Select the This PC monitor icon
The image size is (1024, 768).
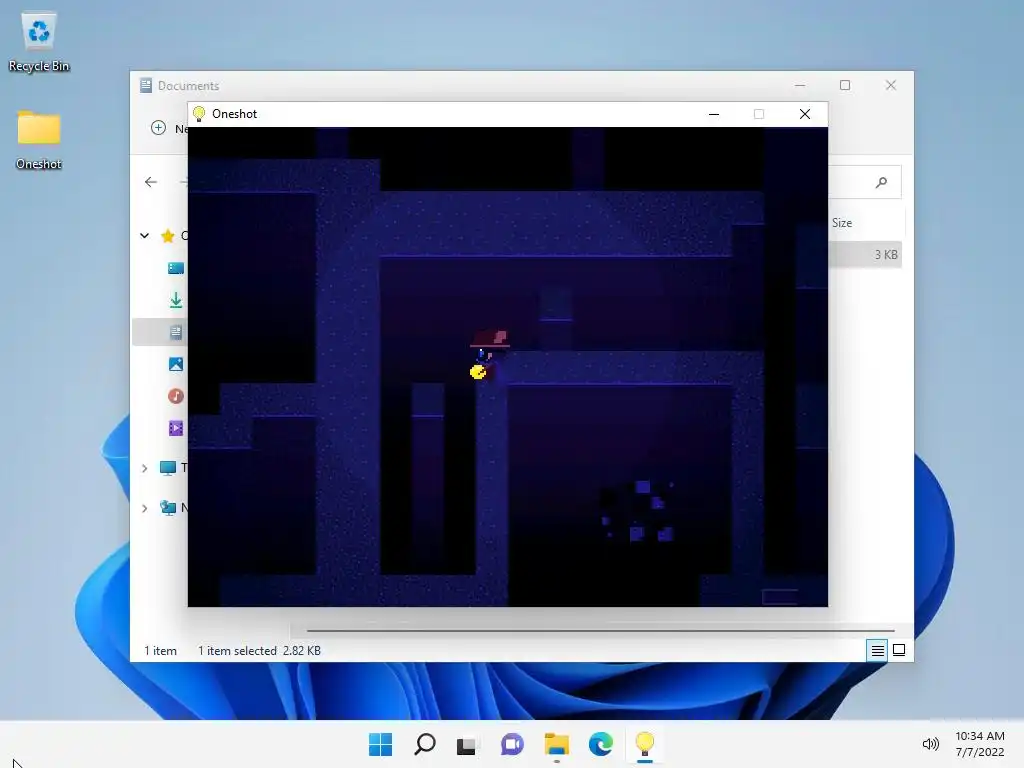point(168,468)
